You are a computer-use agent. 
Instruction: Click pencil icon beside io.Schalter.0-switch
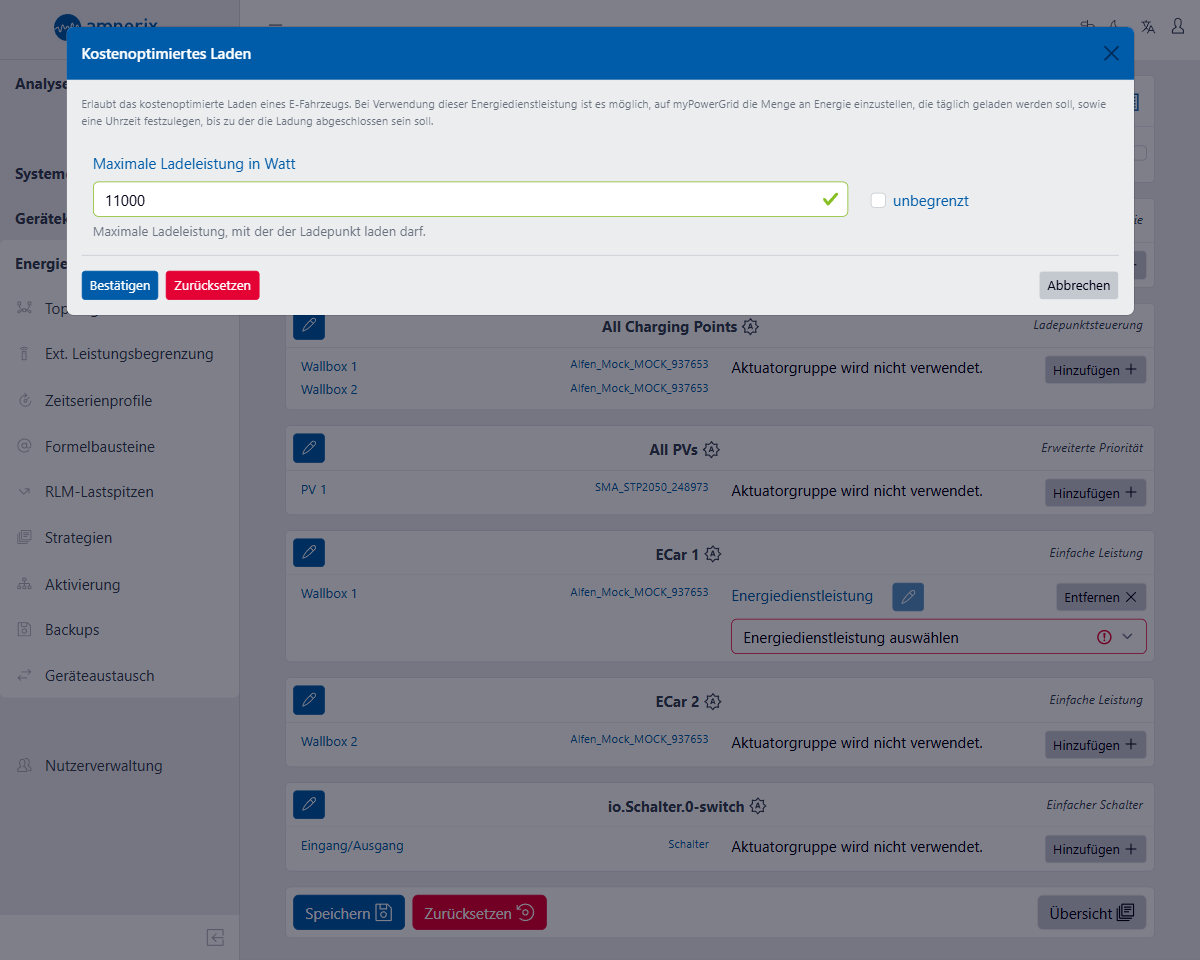(x=309, y=805)
